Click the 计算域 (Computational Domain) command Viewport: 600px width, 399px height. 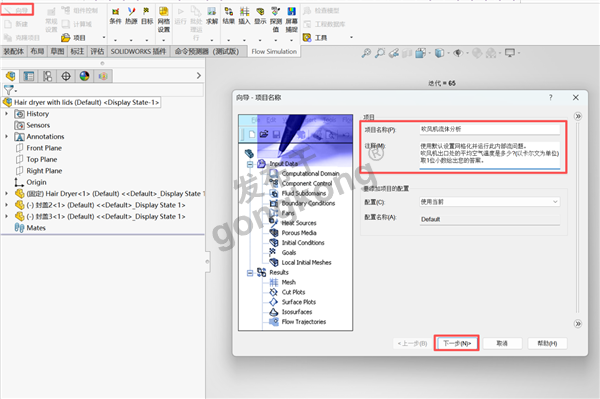click(x=77, y=24)
